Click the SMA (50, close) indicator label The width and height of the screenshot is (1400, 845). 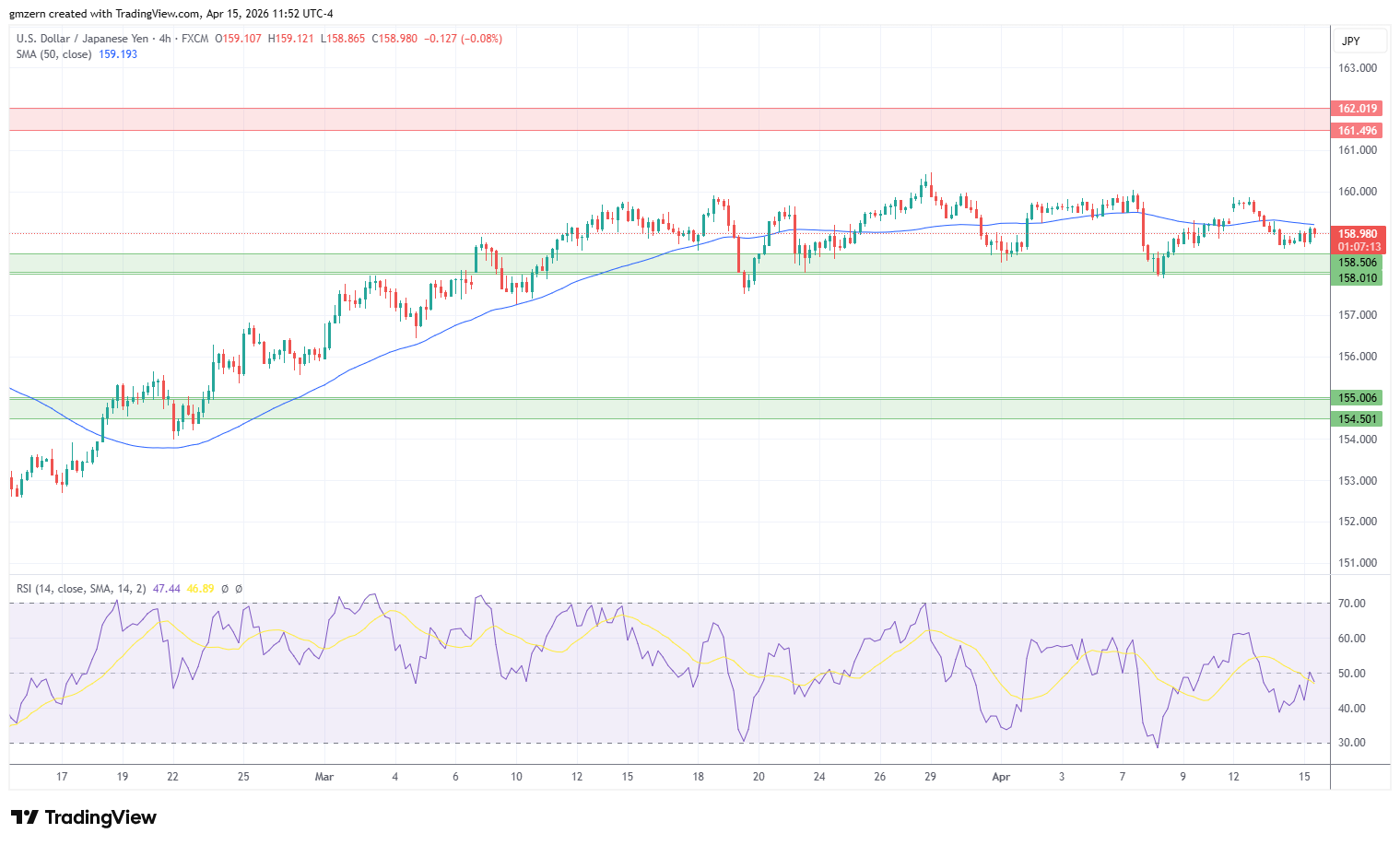pyautogui.click(x=53, y=54)
